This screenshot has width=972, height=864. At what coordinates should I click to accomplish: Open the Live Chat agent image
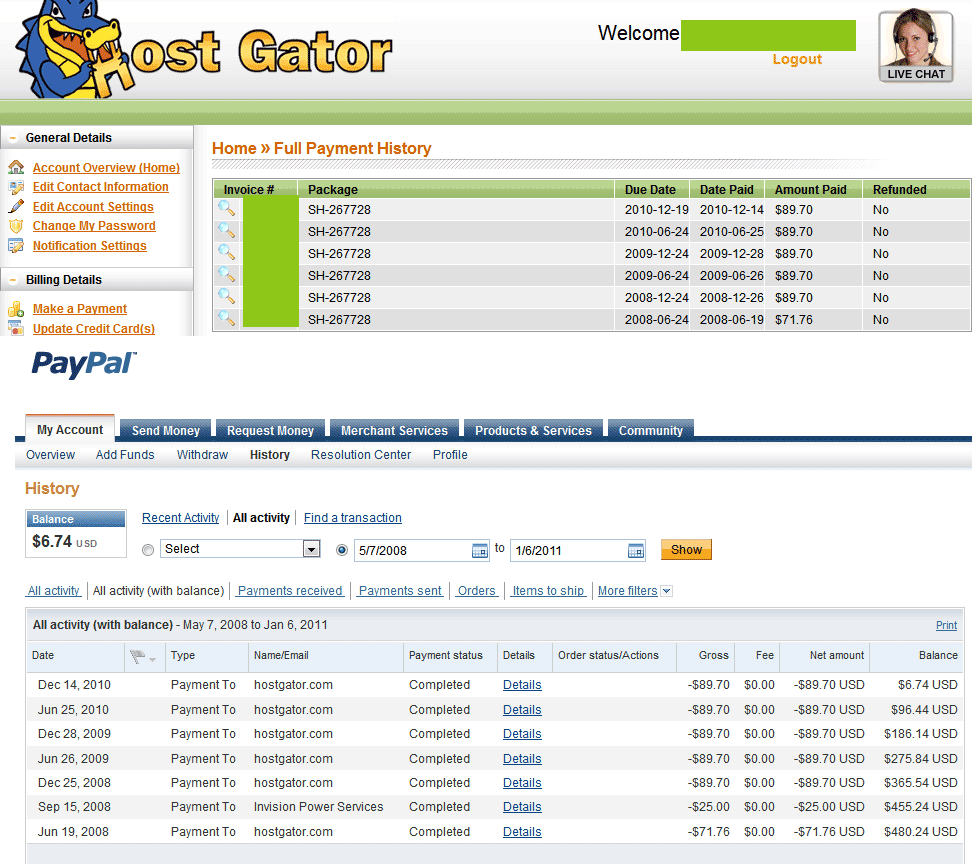point(916,46)
